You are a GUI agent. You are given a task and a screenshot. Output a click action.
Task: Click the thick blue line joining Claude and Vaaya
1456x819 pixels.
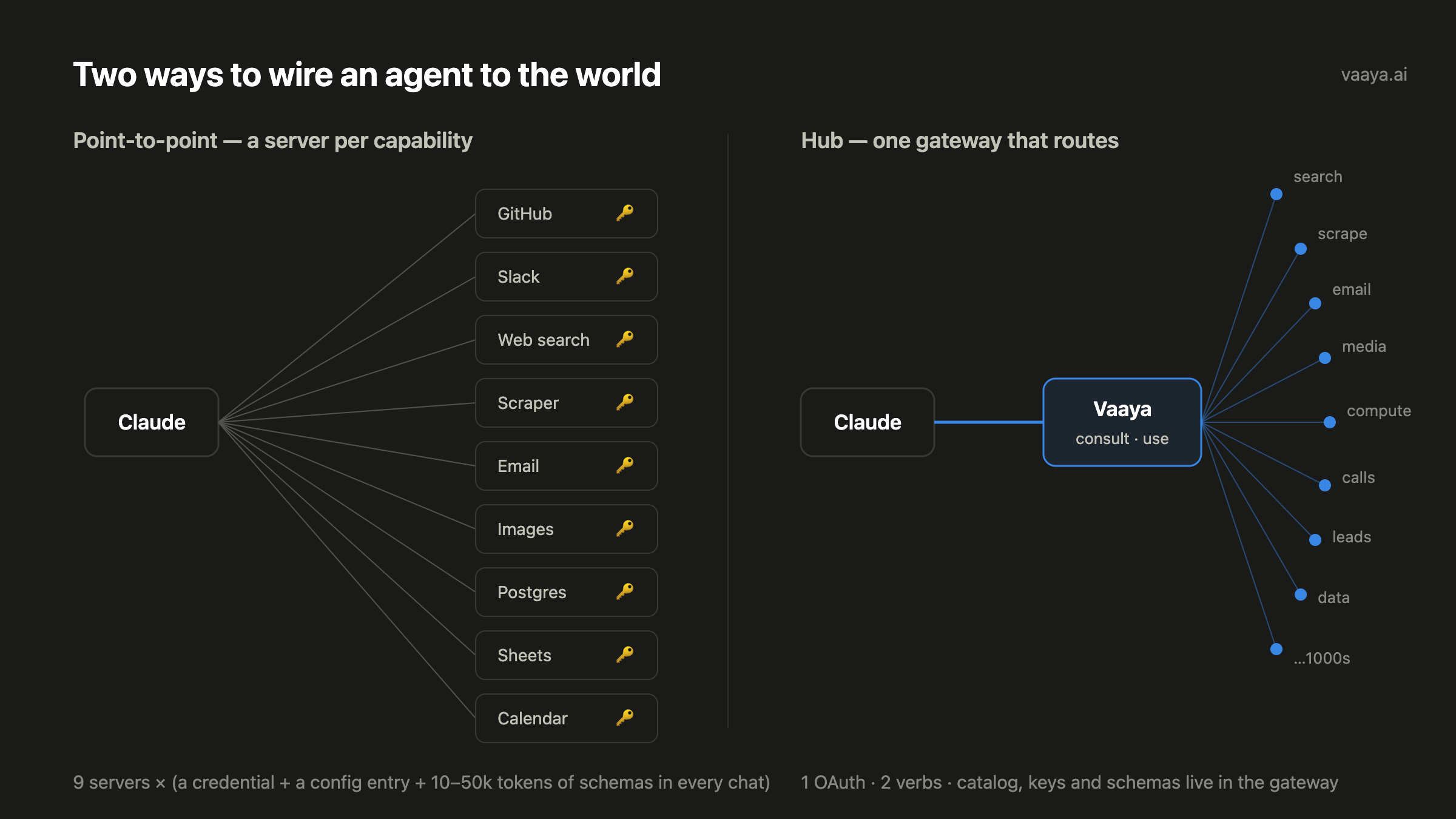point(989,422)
